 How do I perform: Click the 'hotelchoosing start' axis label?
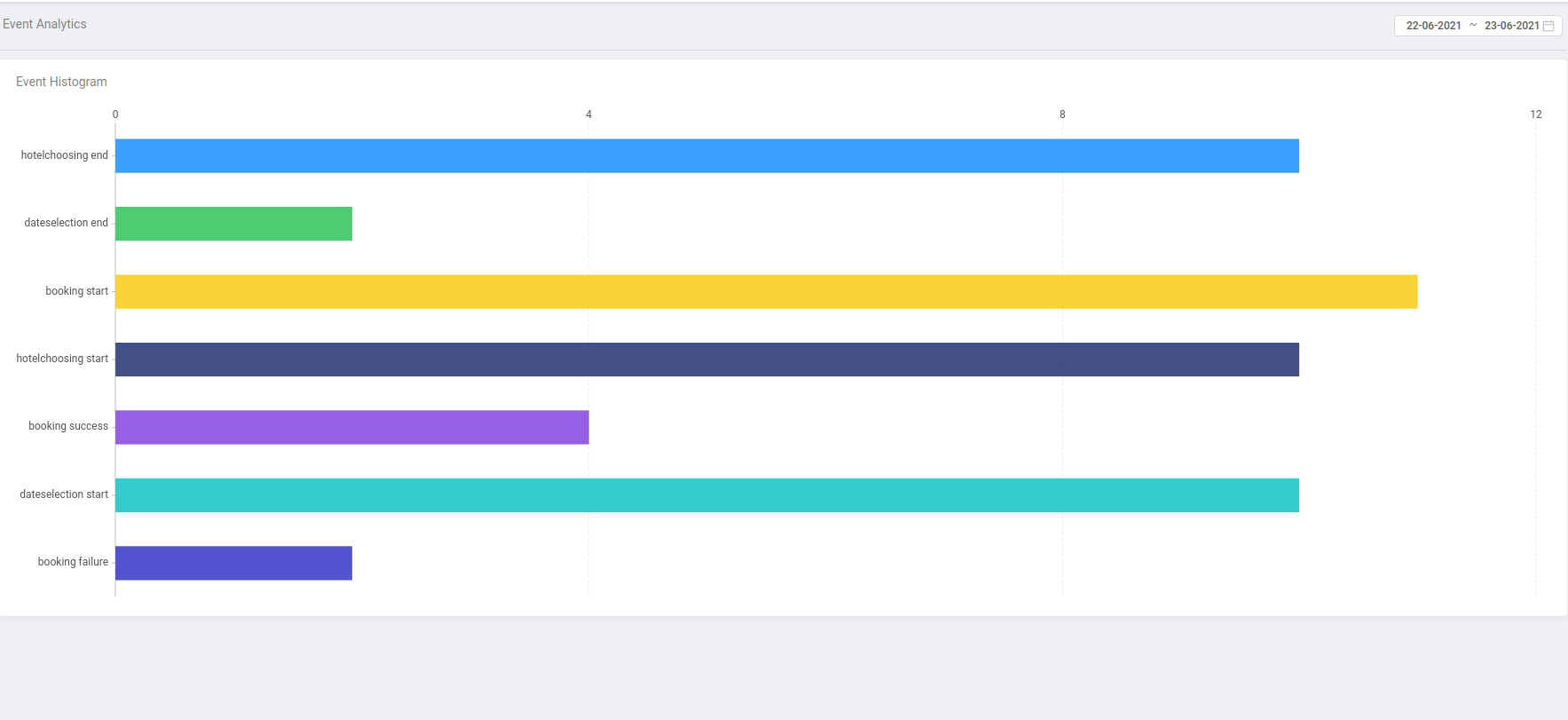(62, 359)
